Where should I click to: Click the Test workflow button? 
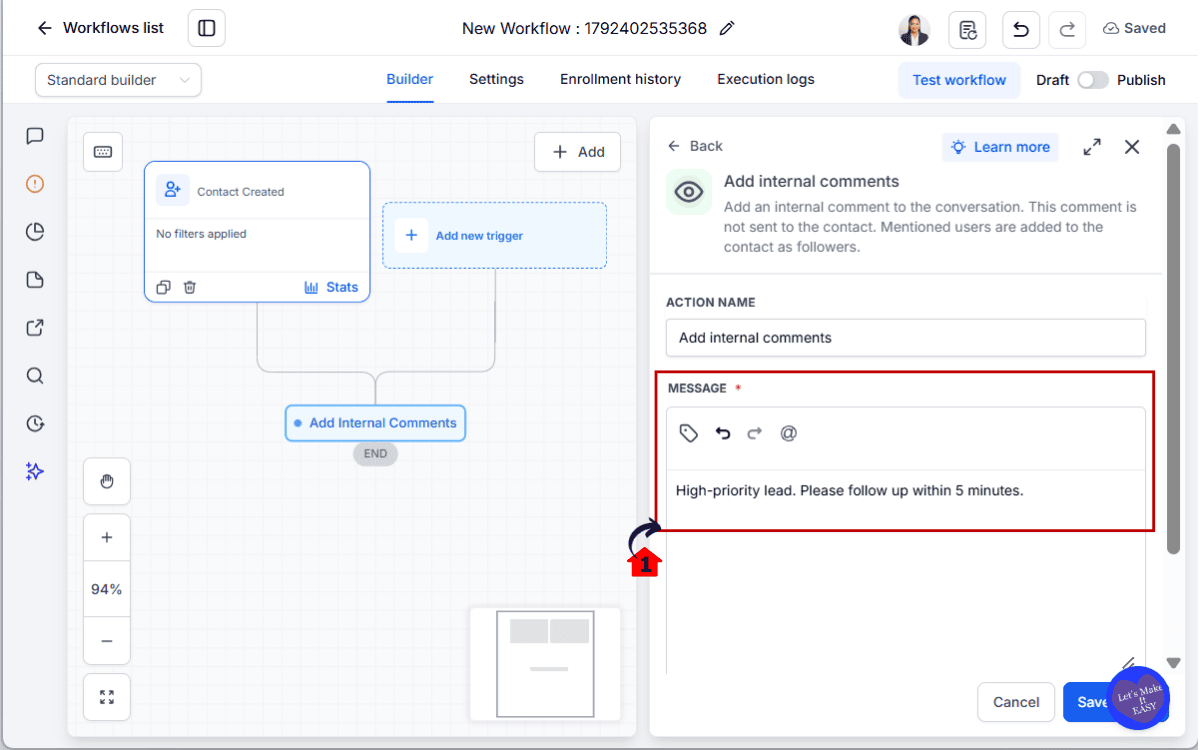(959, 80)
